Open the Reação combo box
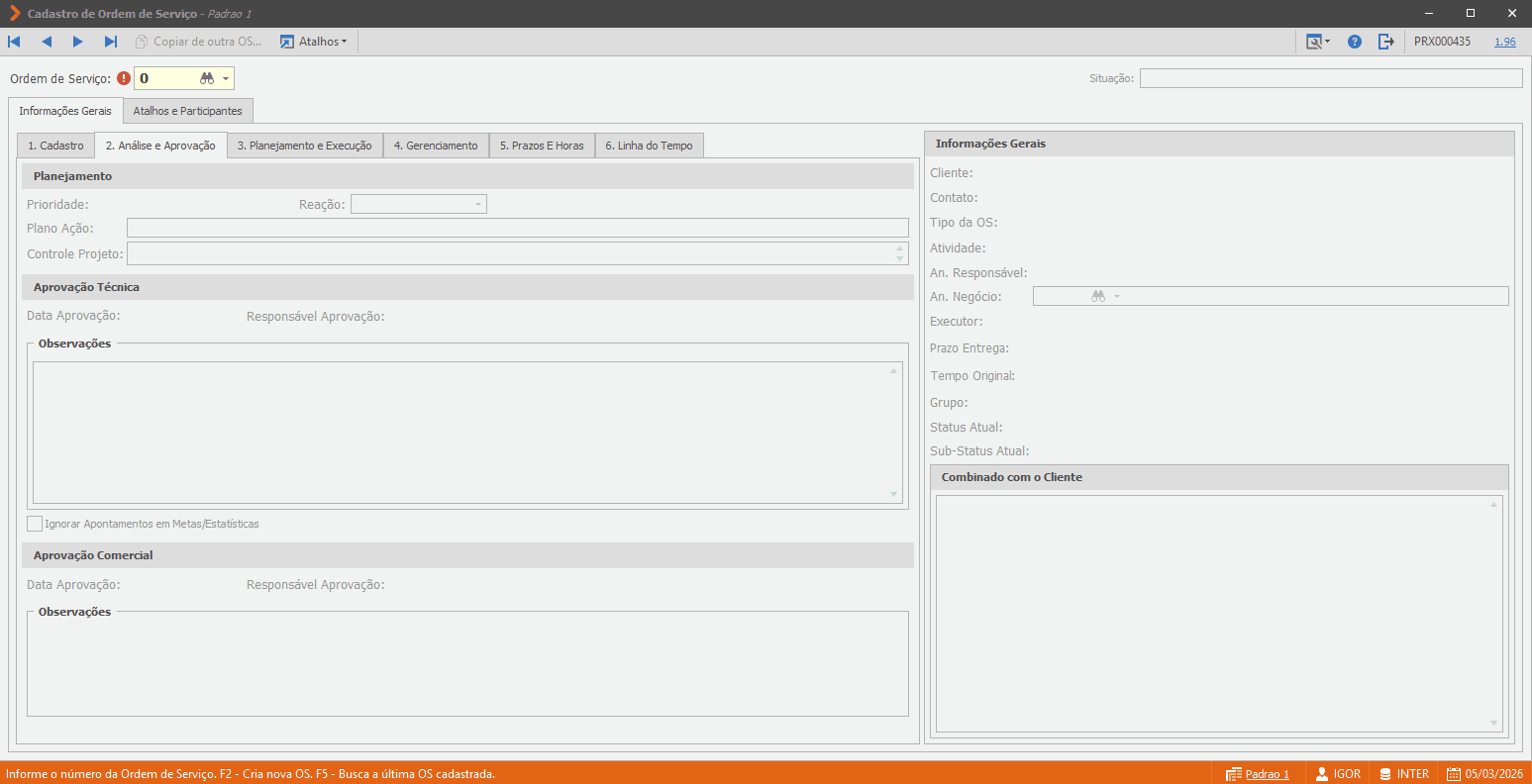The width and height of the screenshot is (1532, 784). 419,204
